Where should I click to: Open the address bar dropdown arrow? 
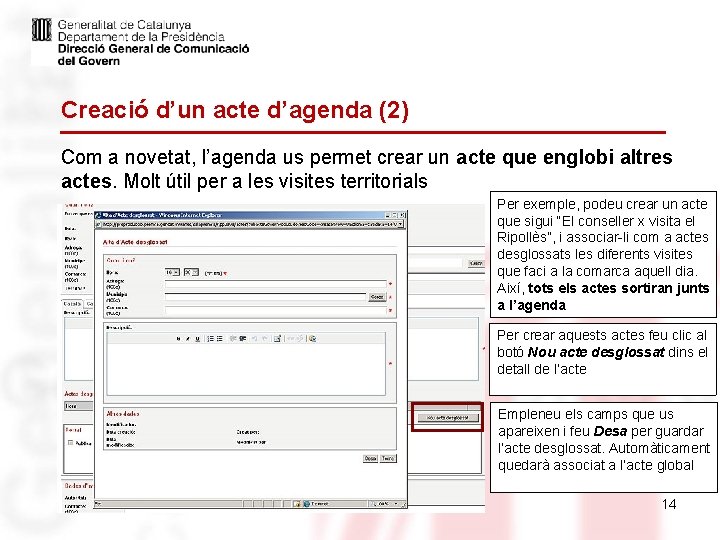(x=400, y=224)
